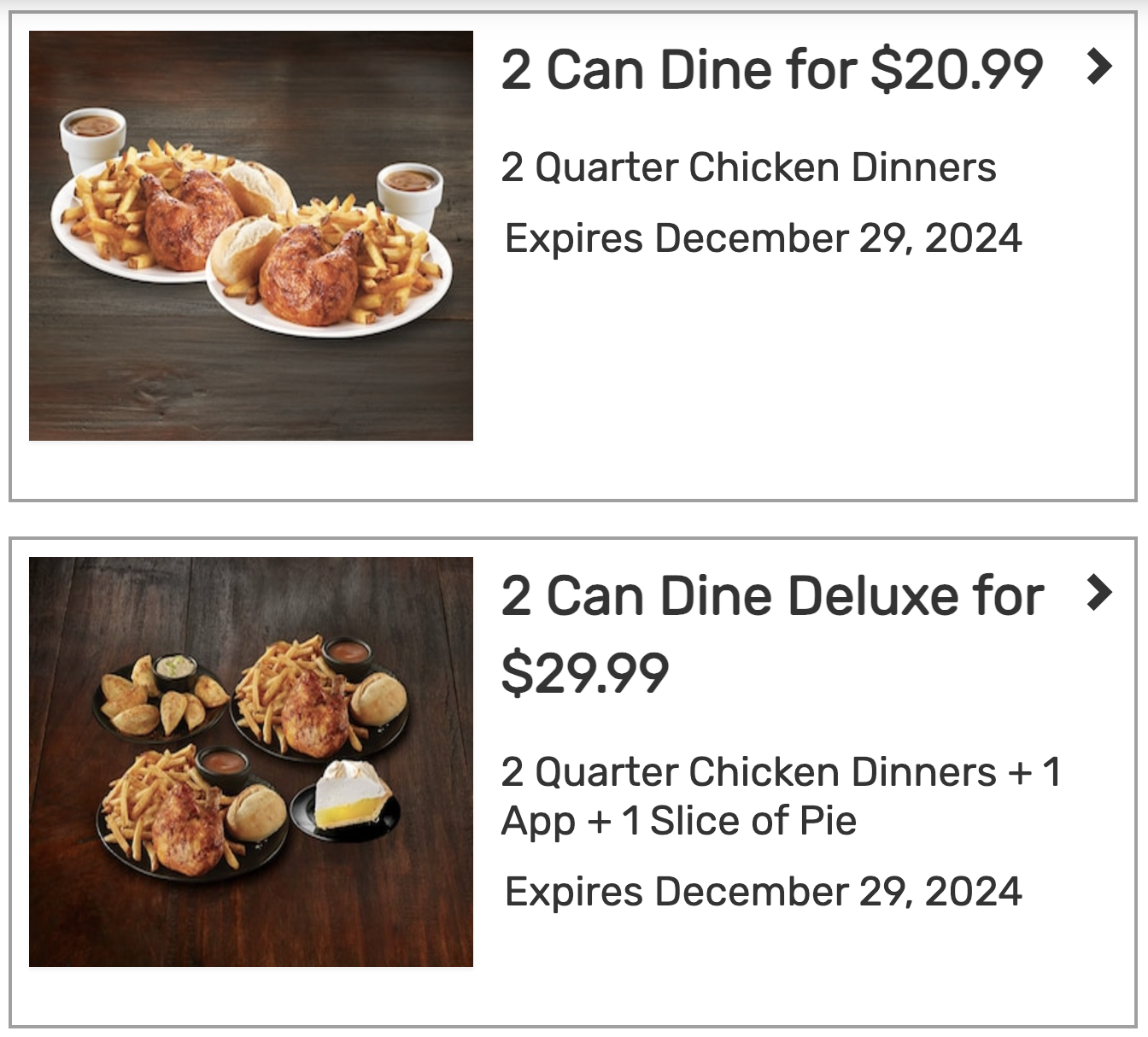This screenshot has width=1148, height=1037.
Task: Open the "2 Can Dine for $20.99" title
Action: (772, 69)
